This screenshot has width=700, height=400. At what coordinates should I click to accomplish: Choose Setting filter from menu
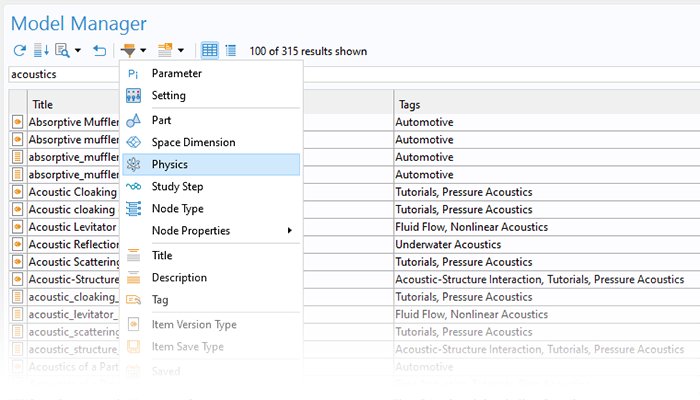click(211, 95)
